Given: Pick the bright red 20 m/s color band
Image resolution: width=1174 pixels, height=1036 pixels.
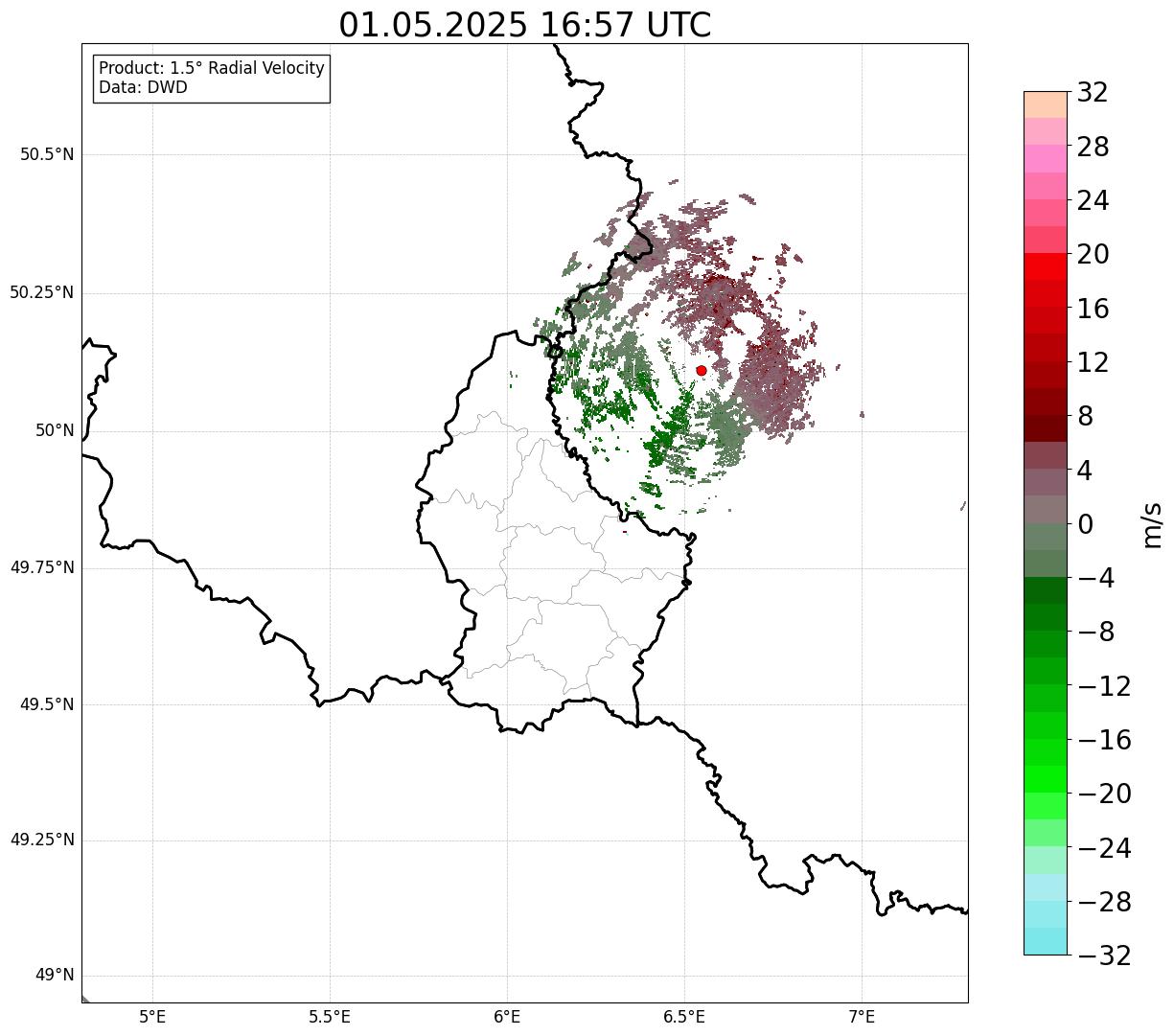Looking at the screenshot, I should click(x=1045, y=266).
